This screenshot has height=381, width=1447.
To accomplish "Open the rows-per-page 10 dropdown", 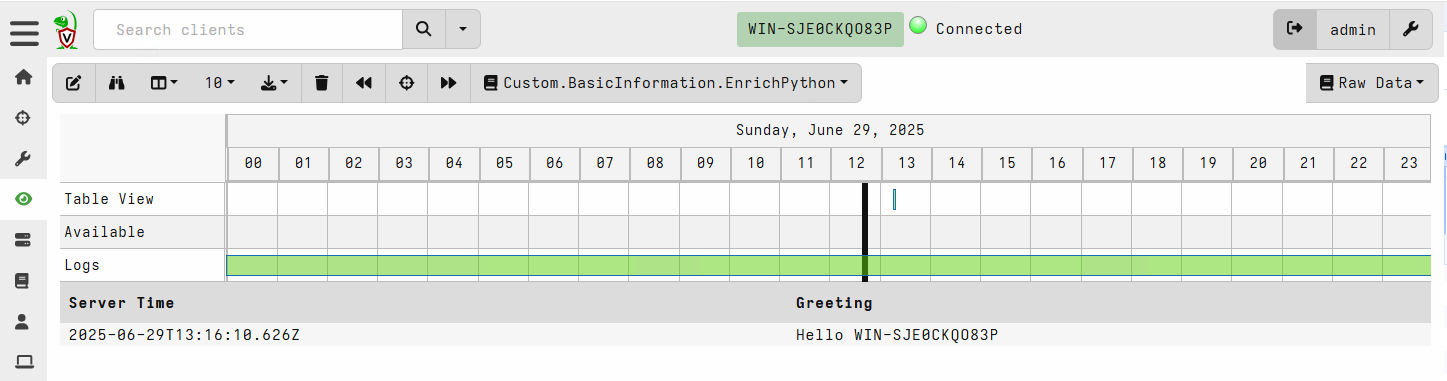I will (219, 83).
